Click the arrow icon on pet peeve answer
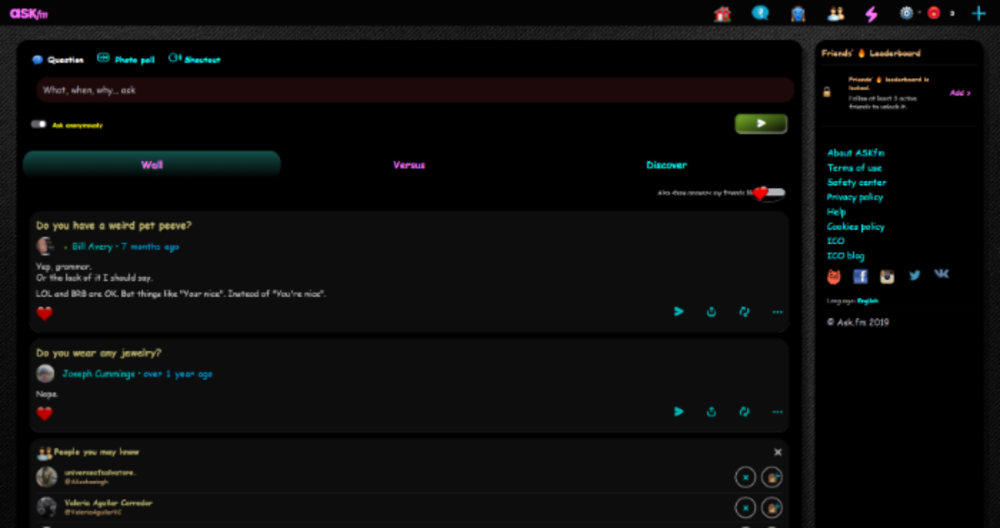1000x528 pixels. (x=679, y=312)
